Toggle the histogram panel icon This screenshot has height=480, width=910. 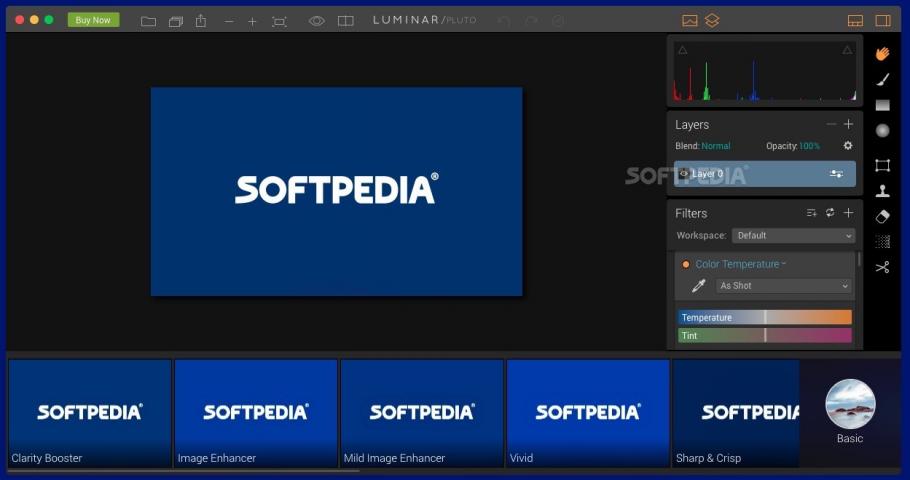(689, 21)
